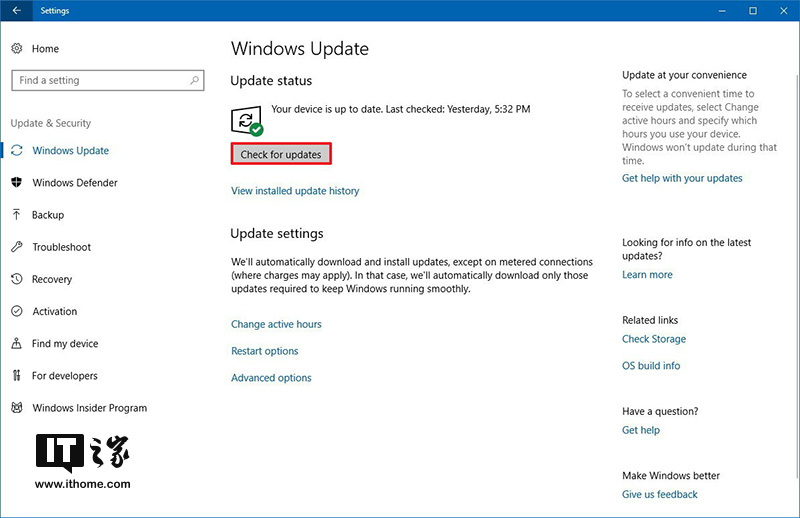Screen dimensions: 800x518
Task: Click the Find my device person icon
Action: (x=17, y=343)
